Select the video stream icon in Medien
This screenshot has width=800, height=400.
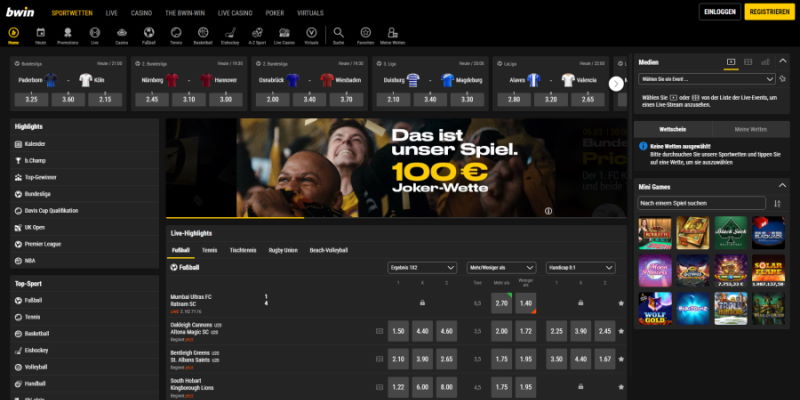pyautogui.click(x=731, y=62)
